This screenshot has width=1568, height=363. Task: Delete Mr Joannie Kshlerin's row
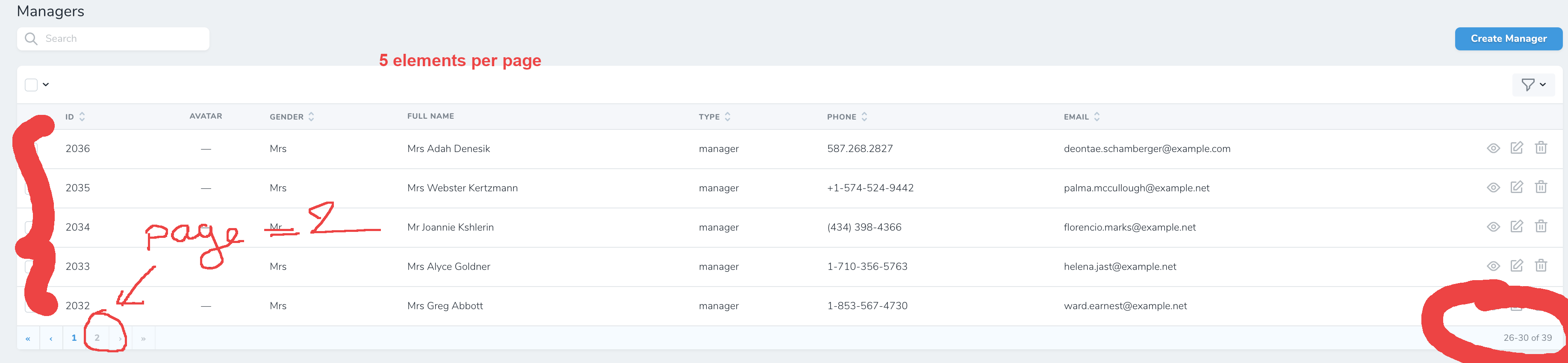(1541, 226)
